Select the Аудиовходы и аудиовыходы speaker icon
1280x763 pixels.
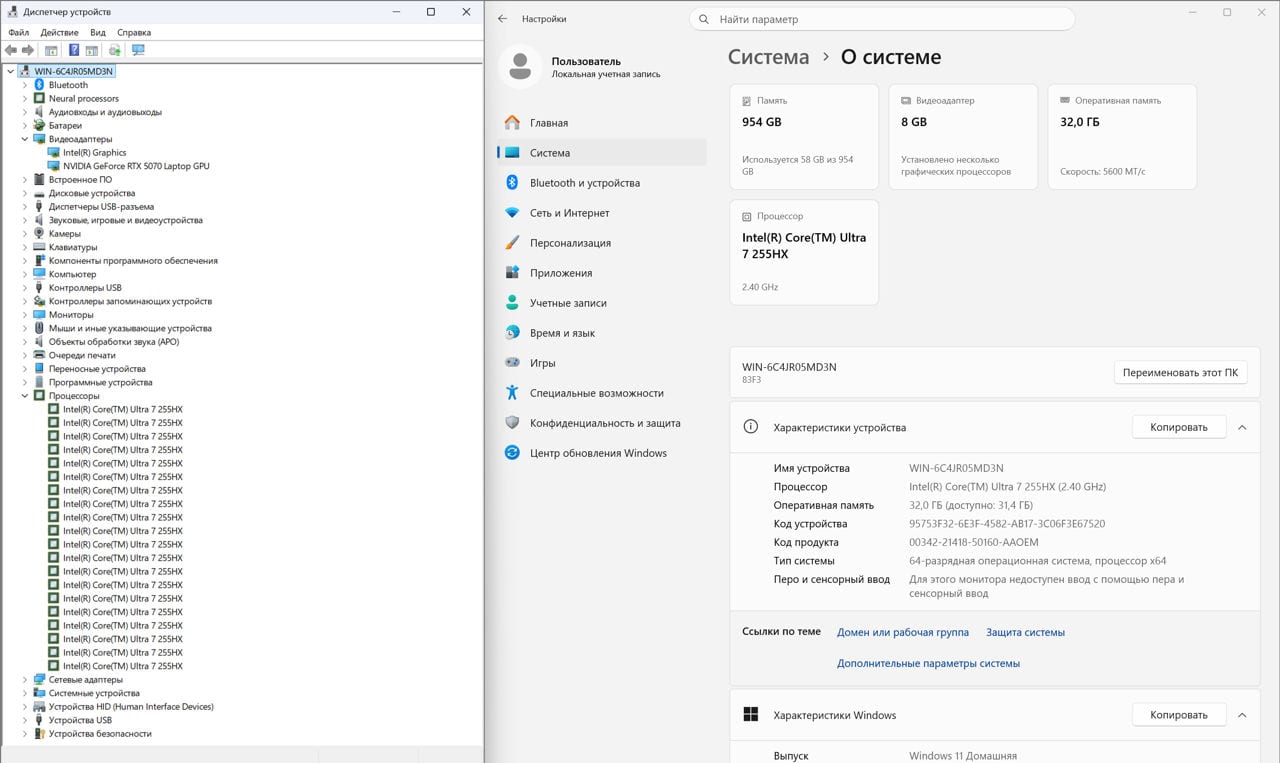[39, 112]
